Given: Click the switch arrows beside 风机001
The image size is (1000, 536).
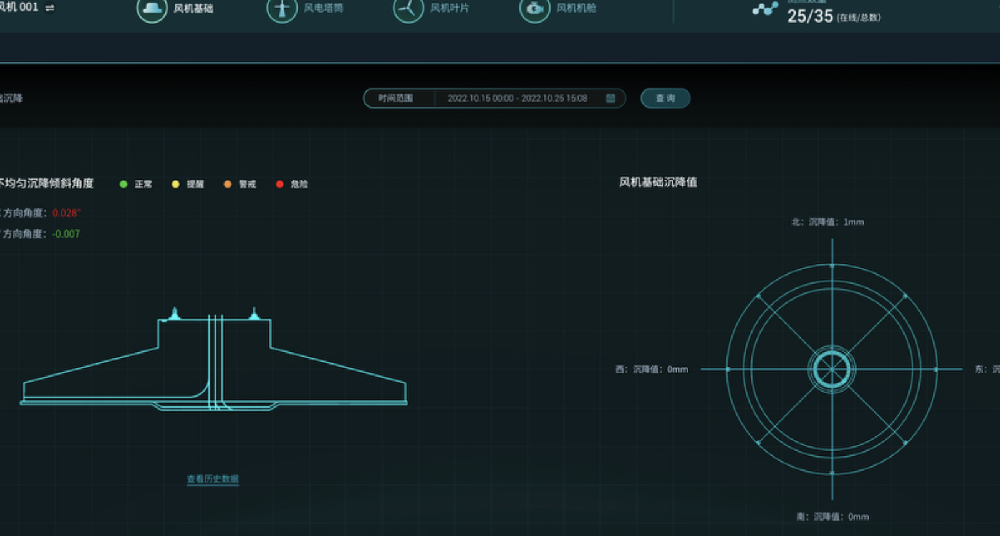Looking at the screenshot, I should pos(50,7).
